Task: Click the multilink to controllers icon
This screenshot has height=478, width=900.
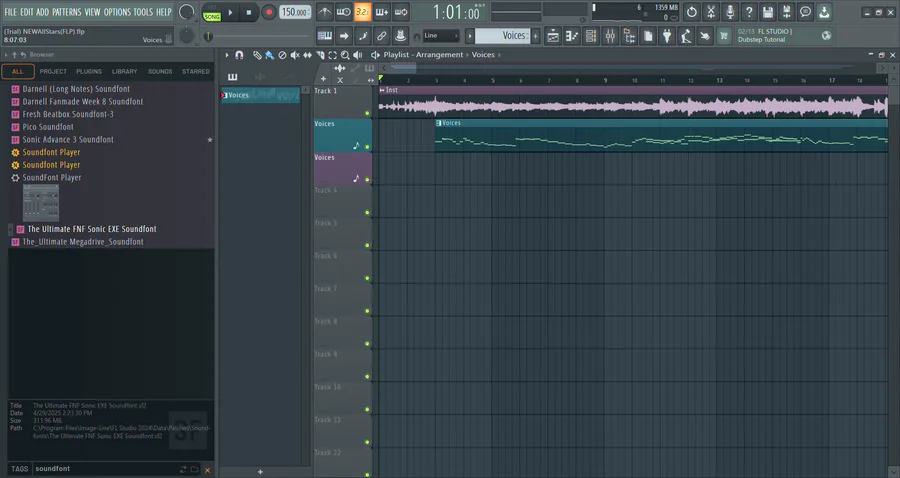Action: (382, 36)
